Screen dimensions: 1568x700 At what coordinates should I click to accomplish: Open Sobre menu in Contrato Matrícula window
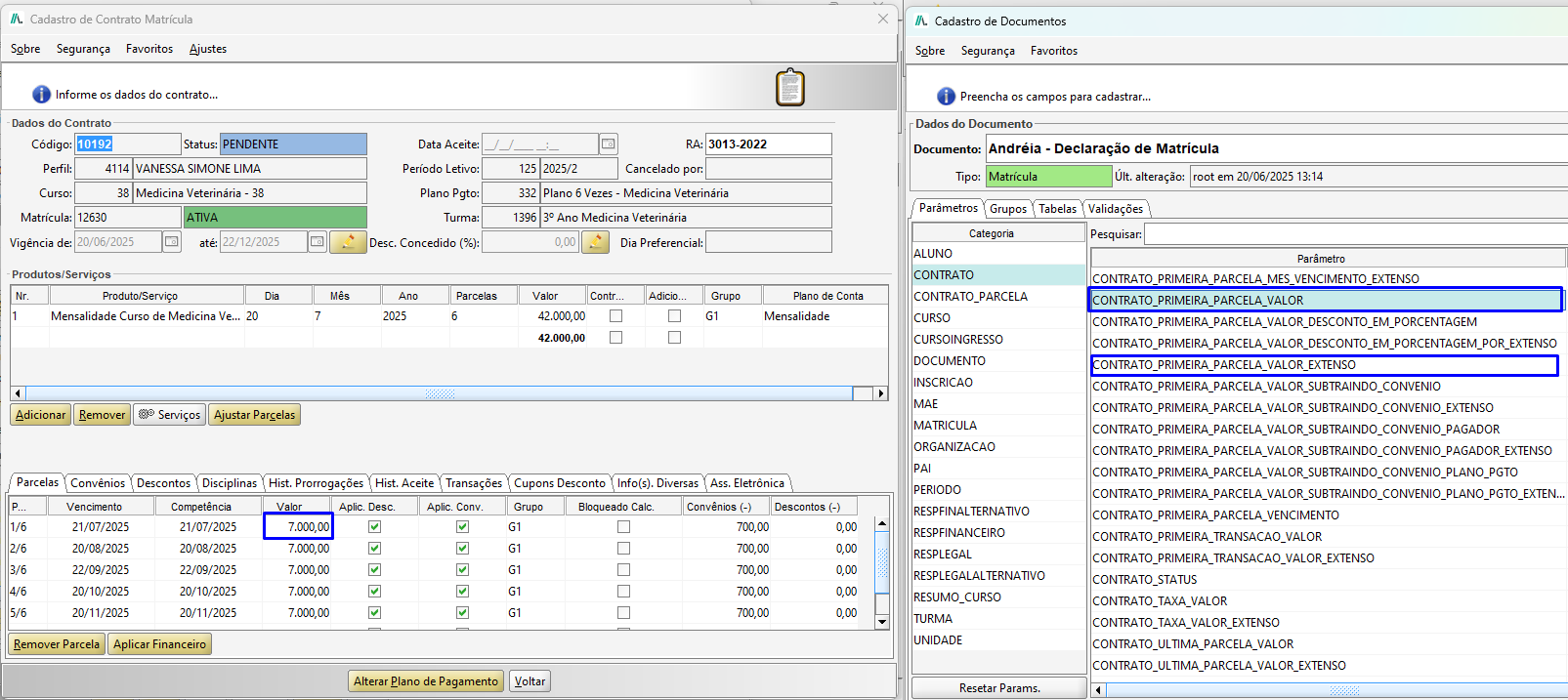point(25,49)
